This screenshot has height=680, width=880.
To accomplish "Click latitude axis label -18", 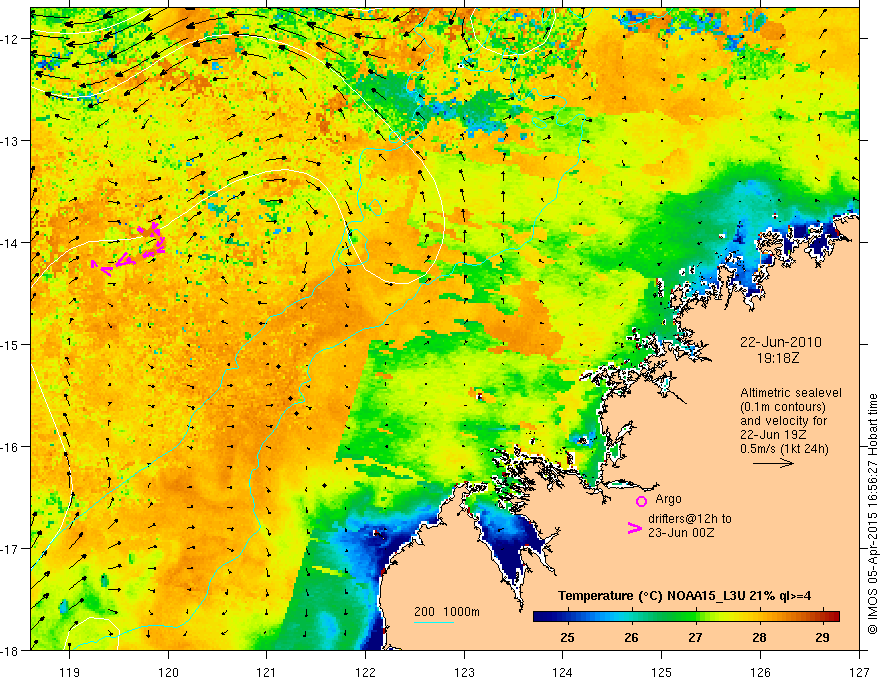I will [x=11, y=650].
